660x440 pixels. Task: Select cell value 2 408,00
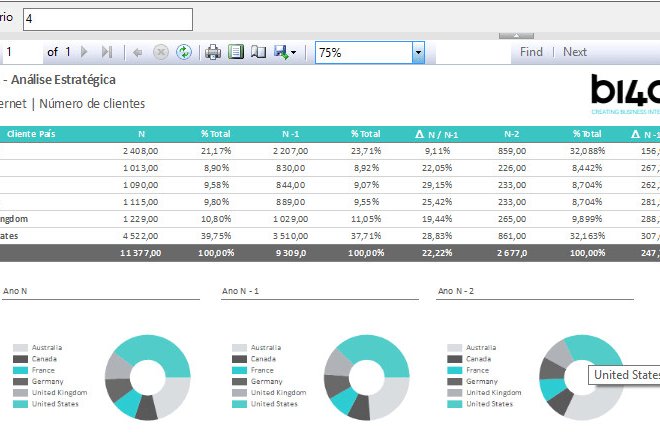tap(141, 151)
